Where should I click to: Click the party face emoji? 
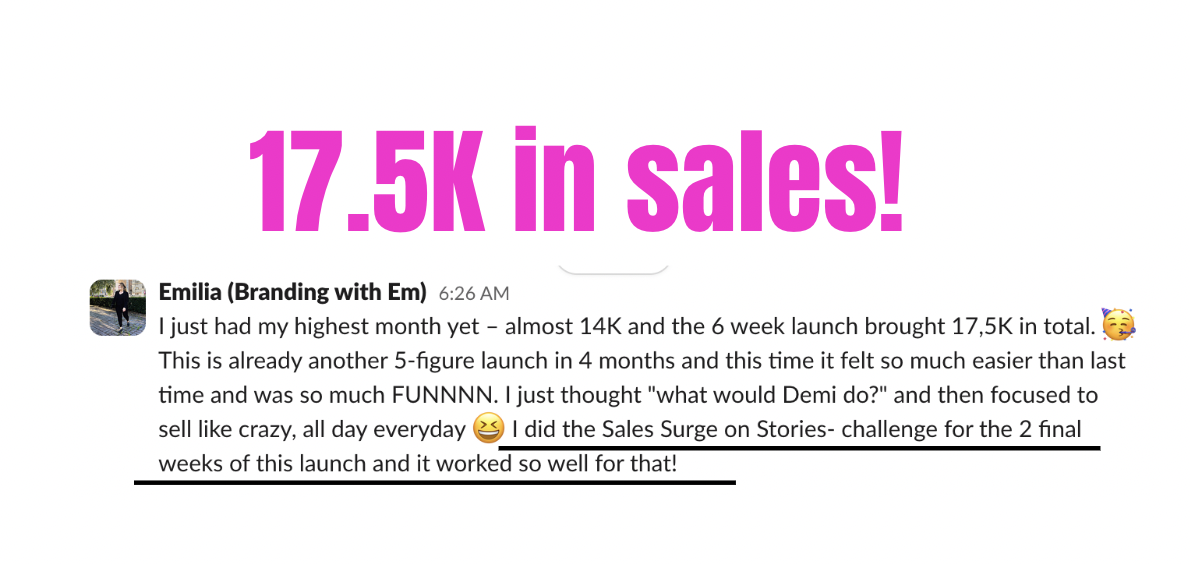[1119, 325]
